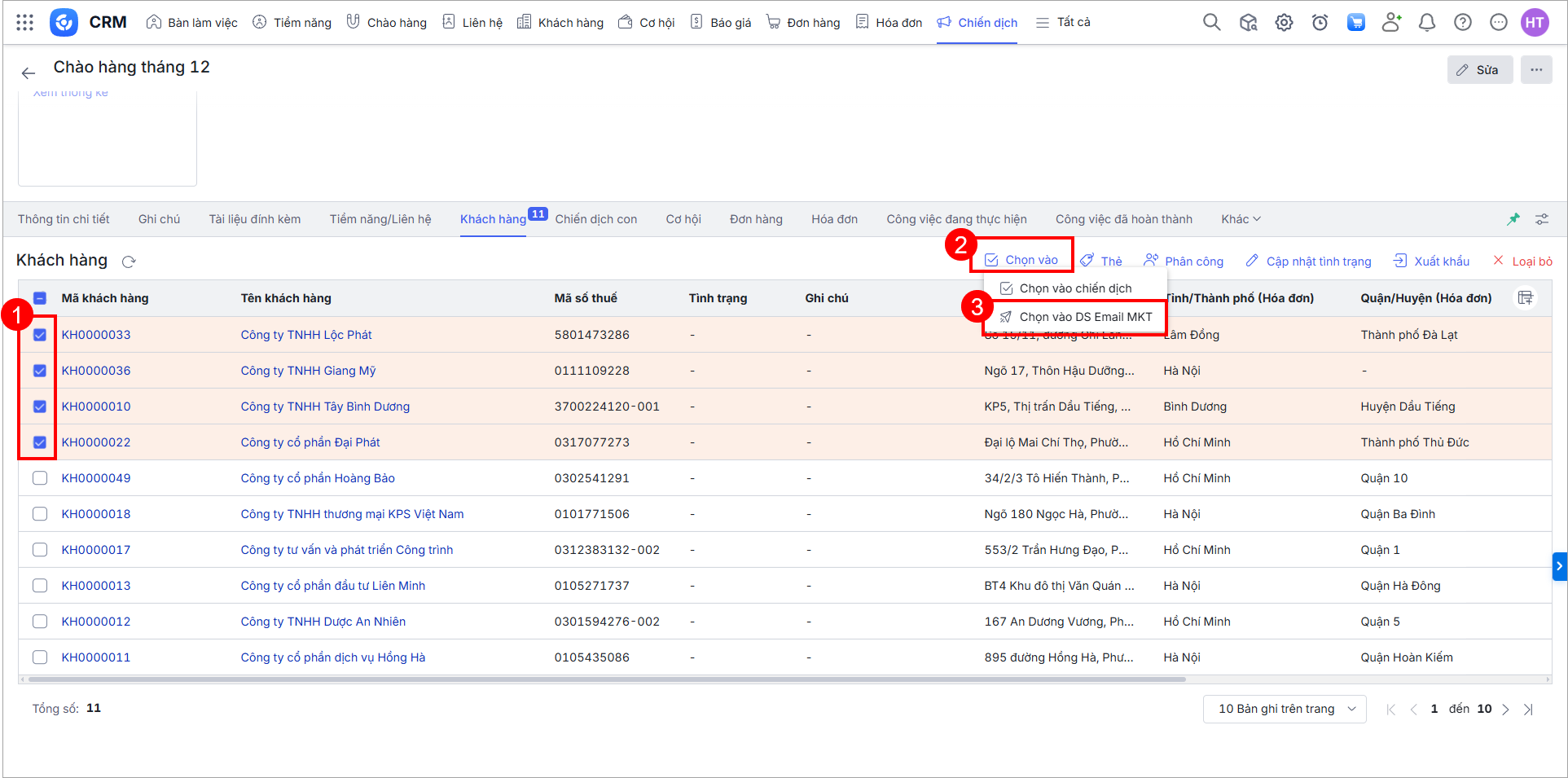The image size is (1568, 778).
Task: Uncheck customer KH0000033 checkbox
Action: pos(40,335)
